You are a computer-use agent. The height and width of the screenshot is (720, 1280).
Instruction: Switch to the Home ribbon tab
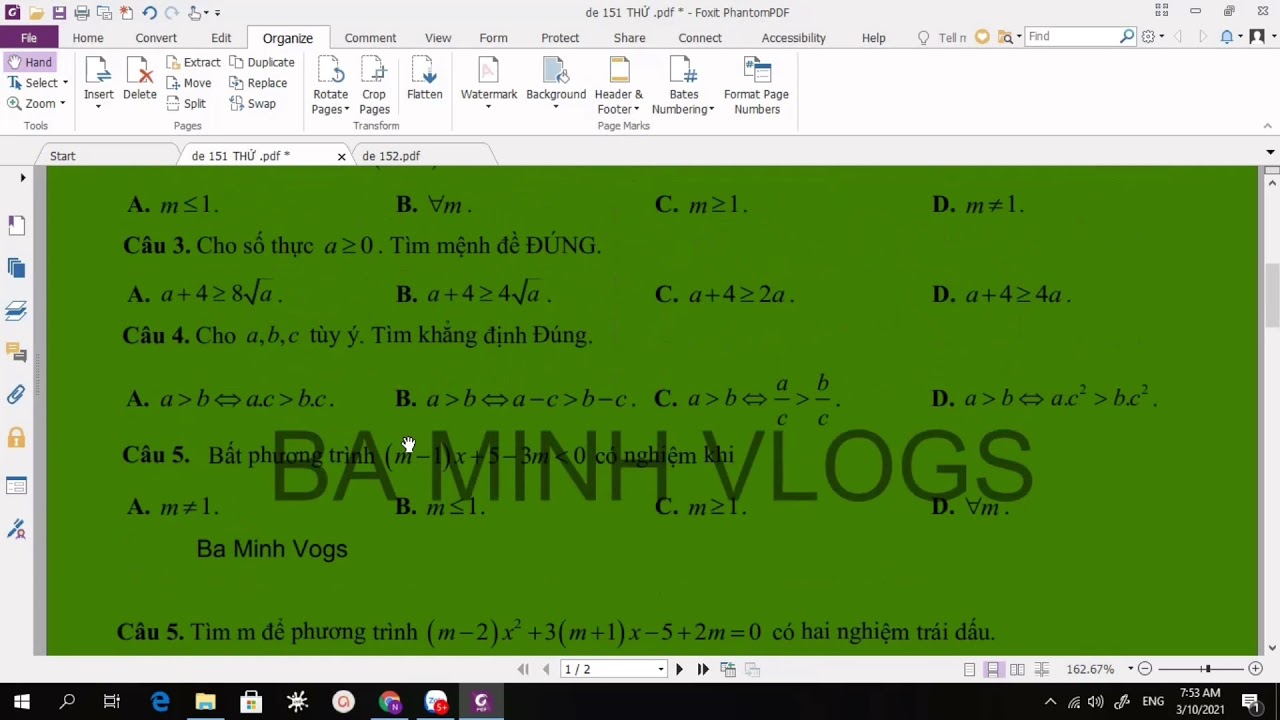pyautogui.click(x=87, y=38)
